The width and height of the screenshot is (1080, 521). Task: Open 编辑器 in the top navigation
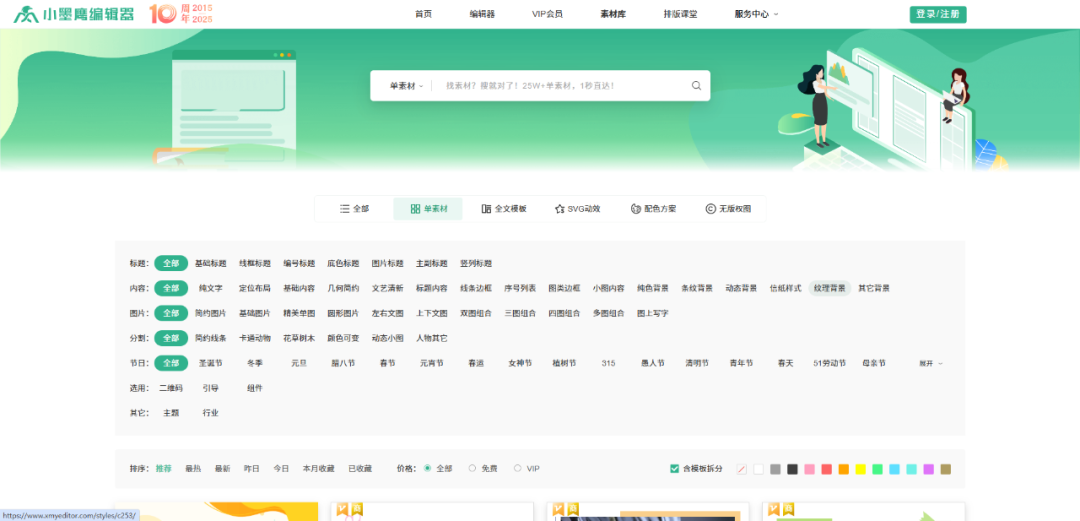point(482,14)
